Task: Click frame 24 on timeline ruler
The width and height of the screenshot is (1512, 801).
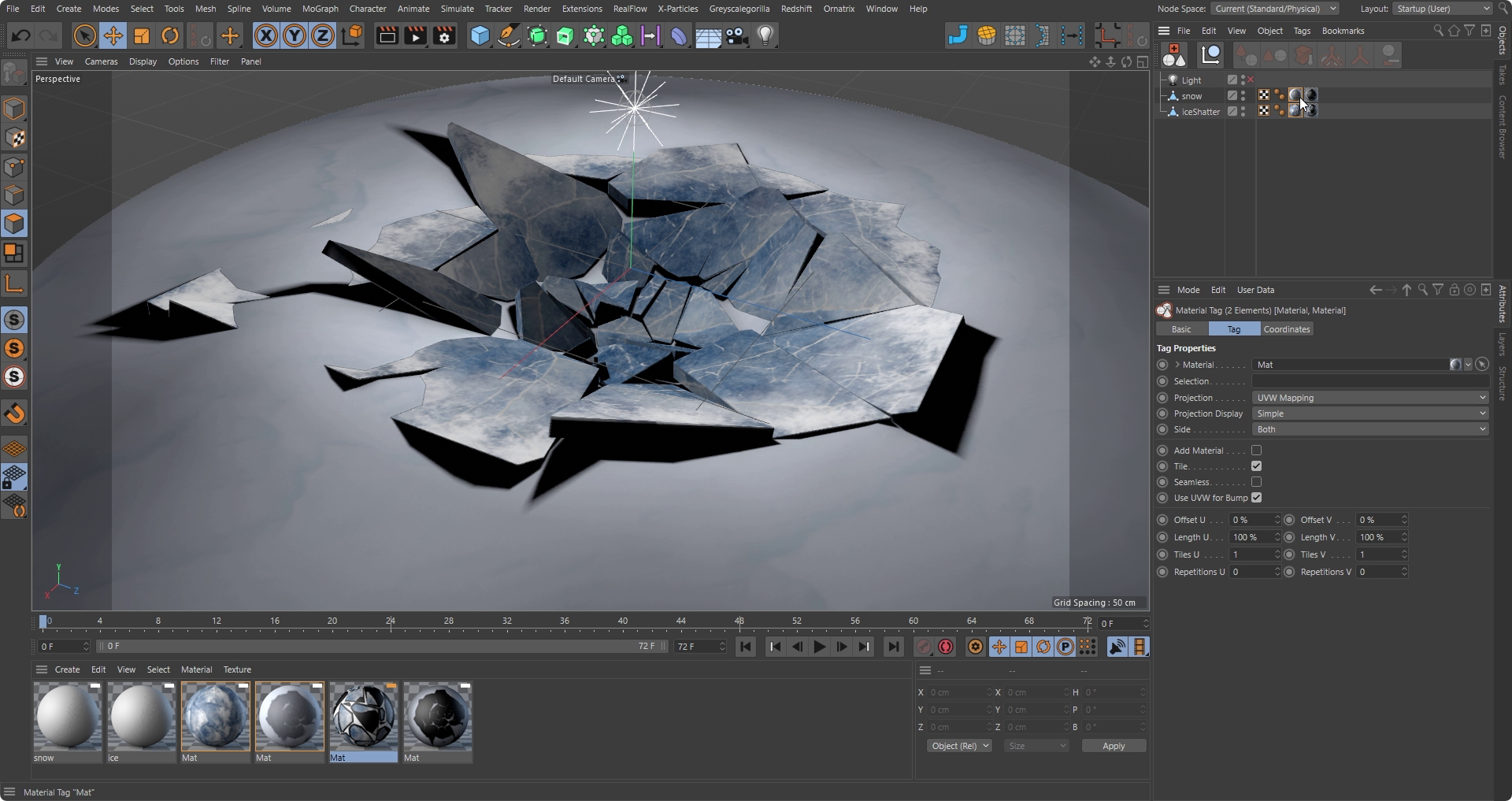Action: (391, 621)
